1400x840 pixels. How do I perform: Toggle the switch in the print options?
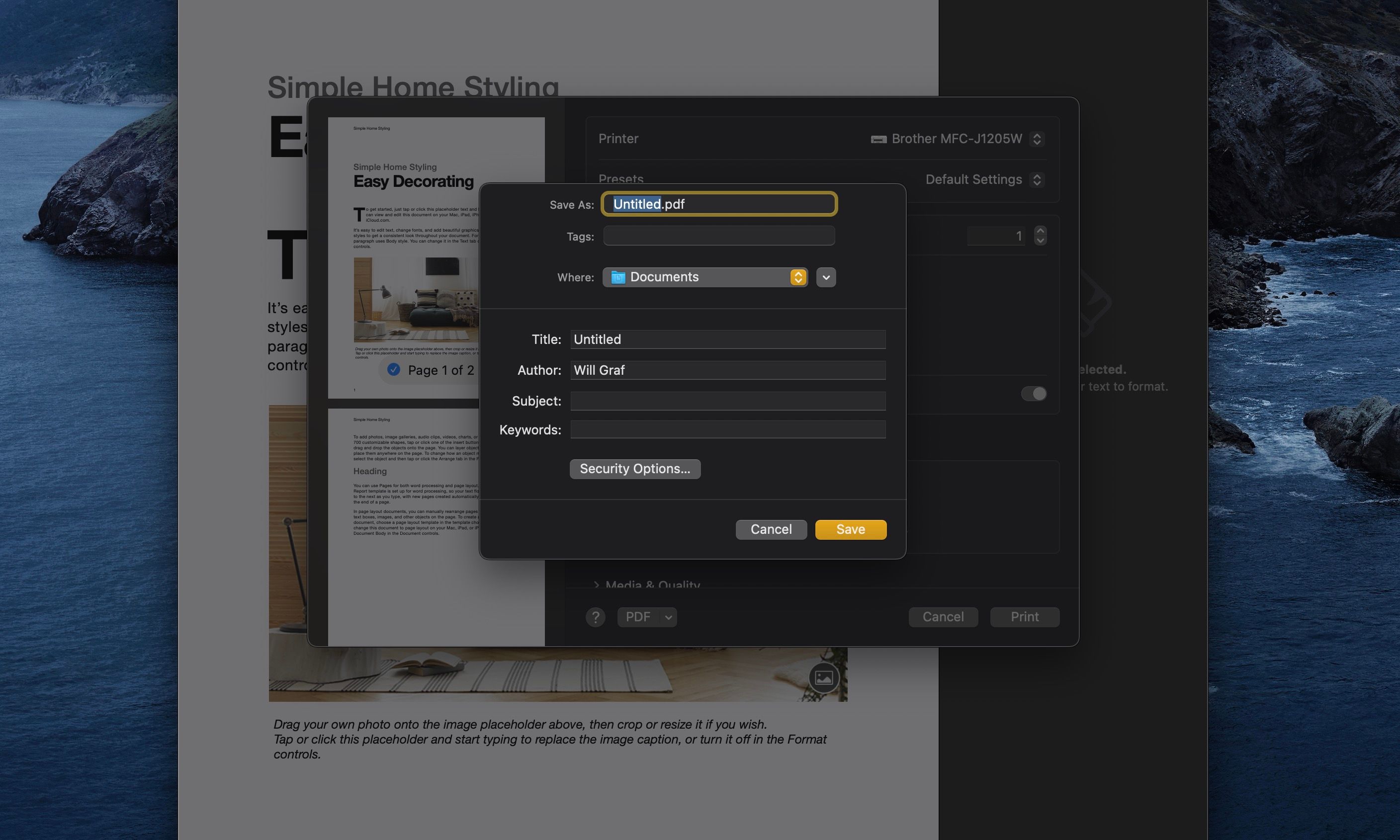coord(1034,393)
